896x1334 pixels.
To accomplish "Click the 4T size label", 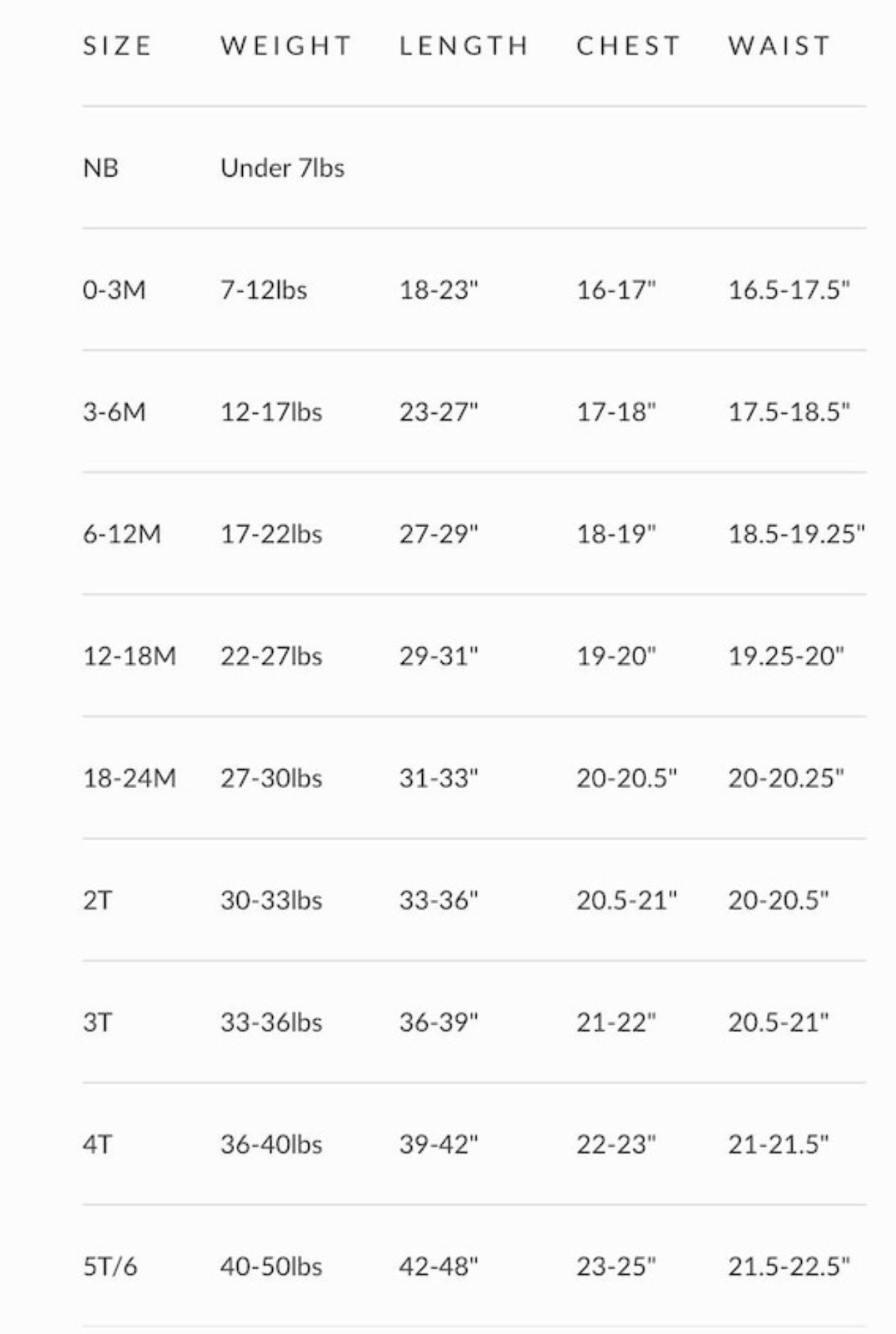I will click(97, 1144).
